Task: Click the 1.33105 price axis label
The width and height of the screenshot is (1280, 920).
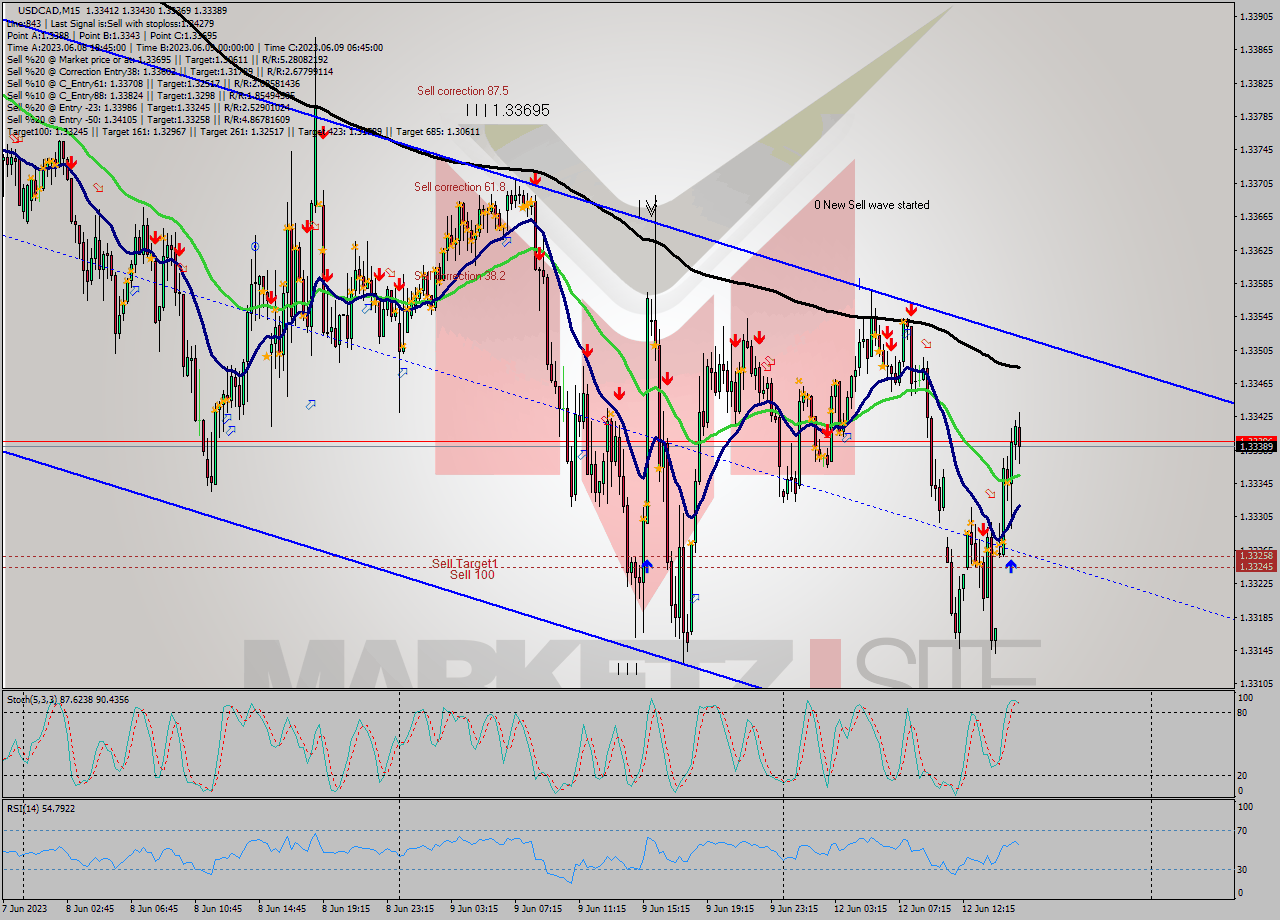Action: click(1256, 684)
